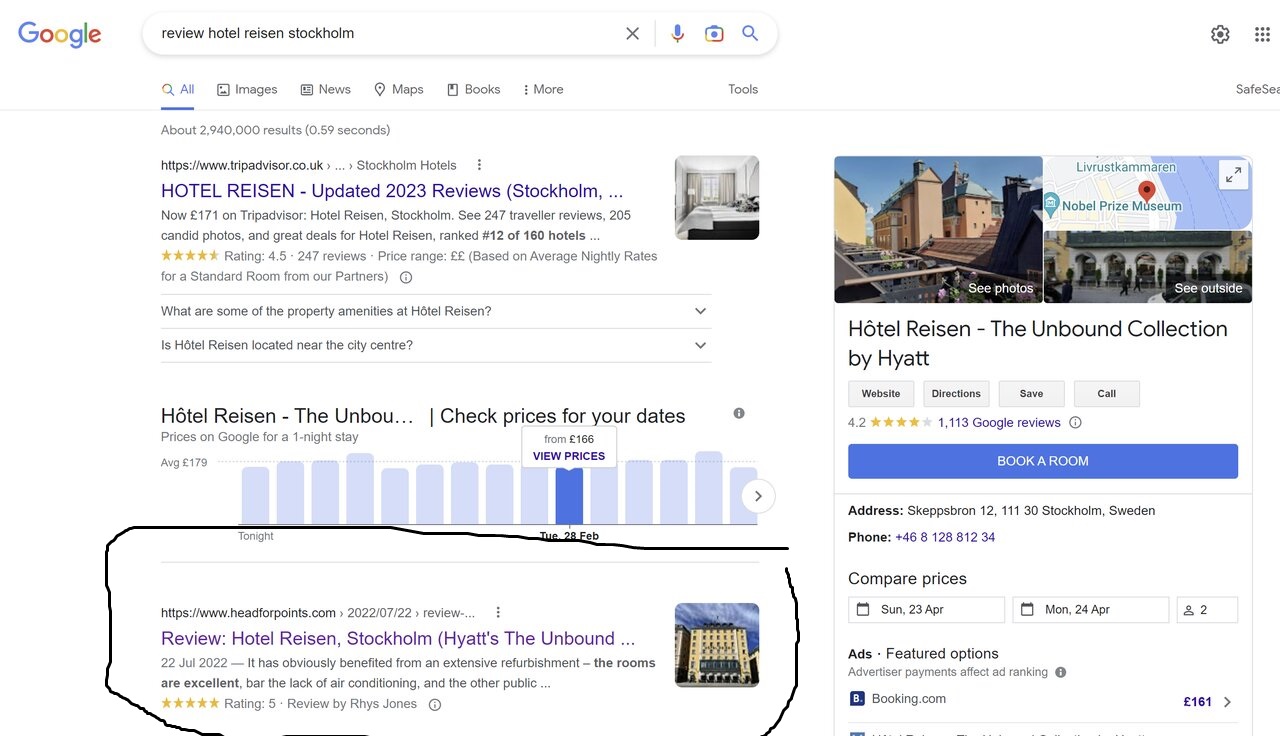The height and width of the screenshot is (736, 1280).
Task: Open the See photos hotel image
Action: 938,229
